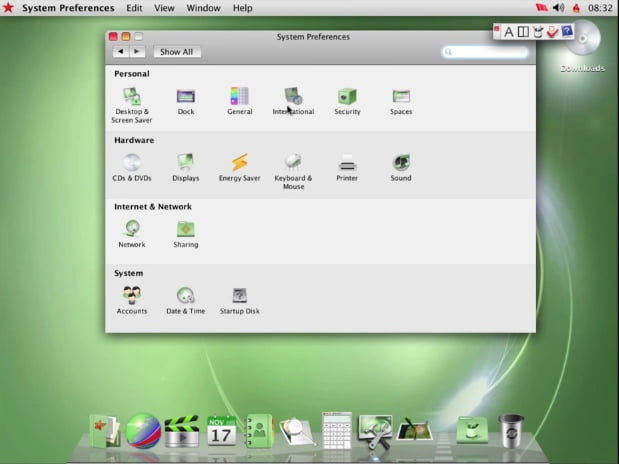
Task: Open Desktop & Screen Saver preferences
Action: coord(131,97)
